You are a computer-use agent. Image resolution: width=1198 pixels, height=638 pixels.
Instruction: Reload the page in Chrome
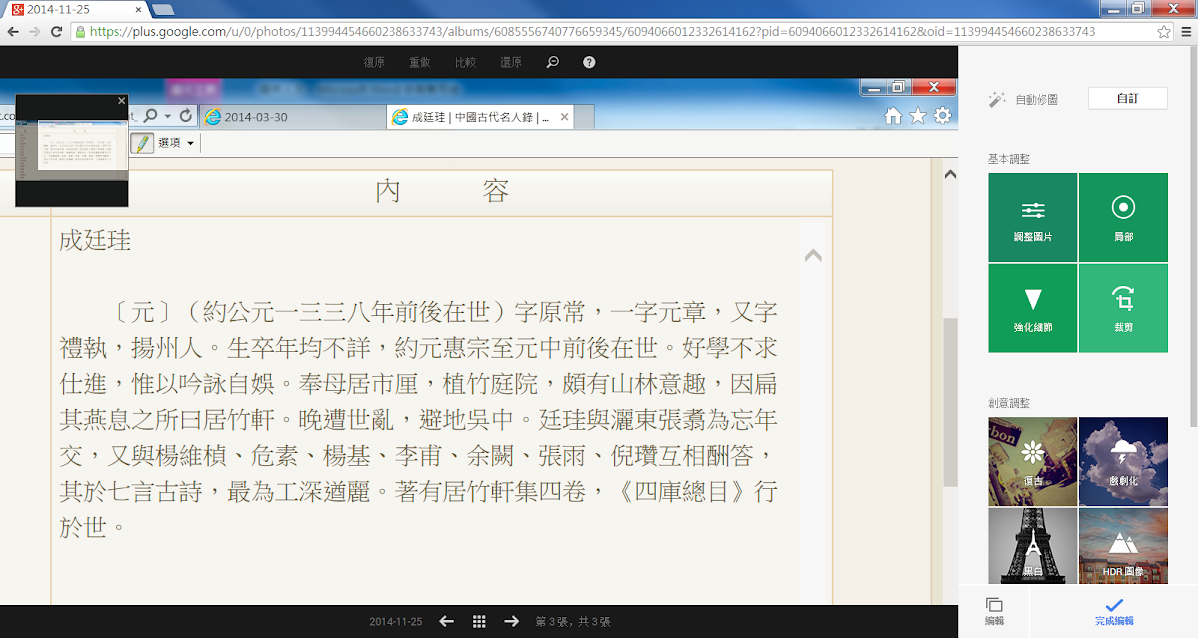pyautogui.click(x=57, y=31)
